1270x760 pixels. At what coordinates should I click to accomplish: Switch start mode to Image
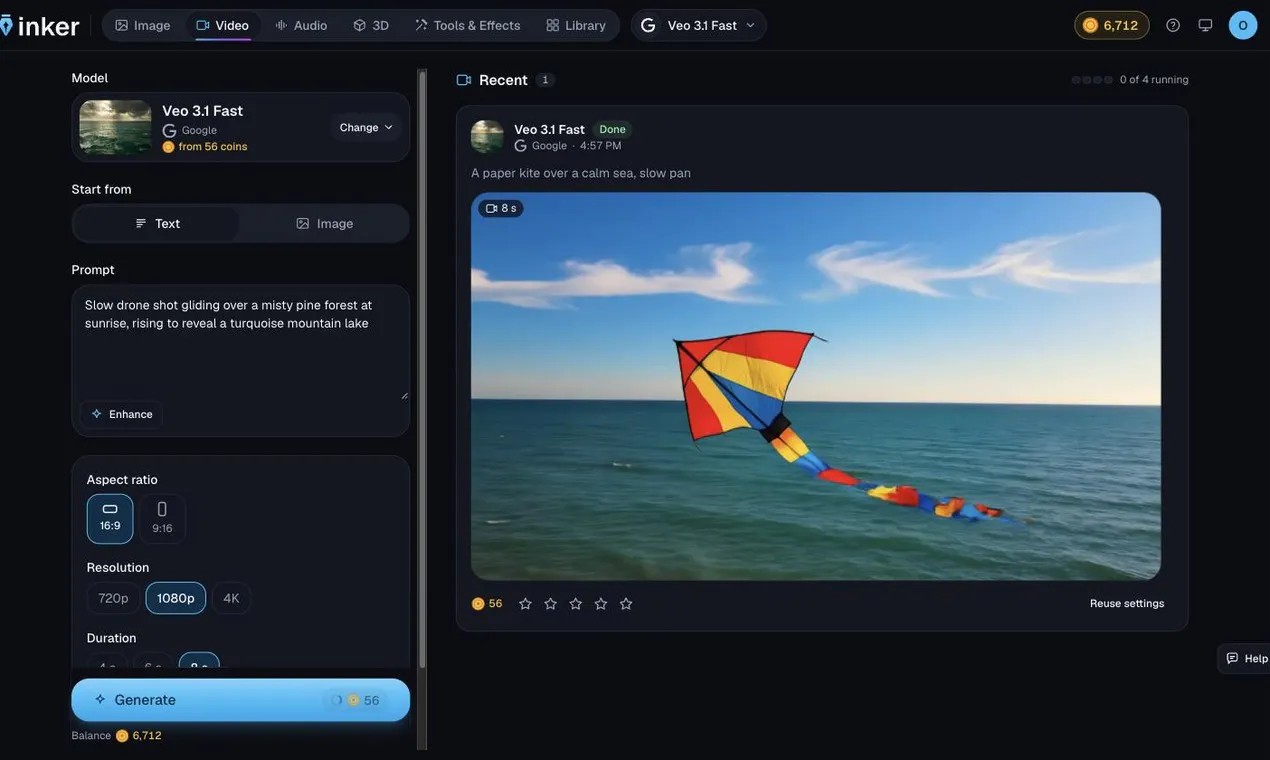click(324, 223)
